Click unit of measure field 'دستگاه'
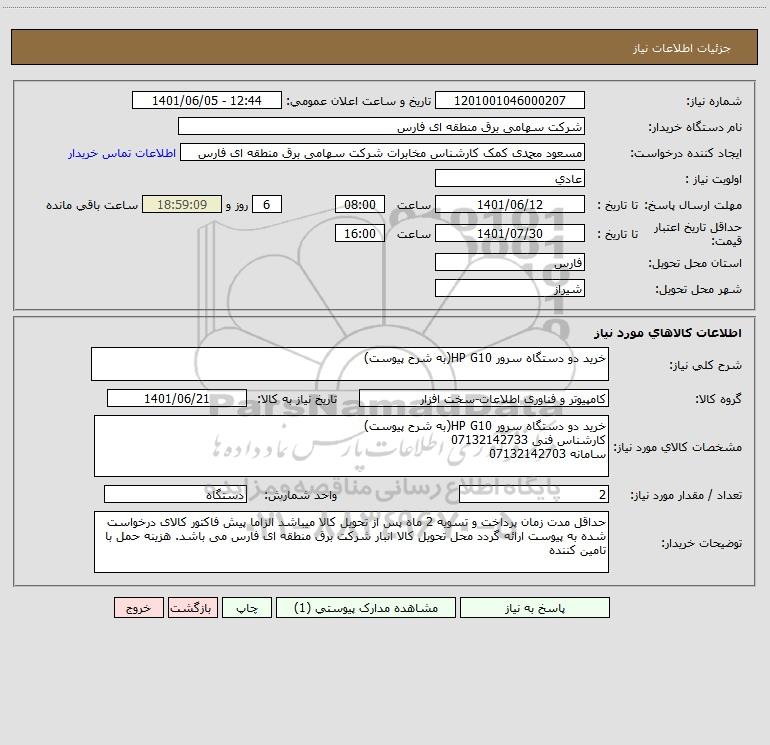The image size is (770, 745). [x=175, y=494]
